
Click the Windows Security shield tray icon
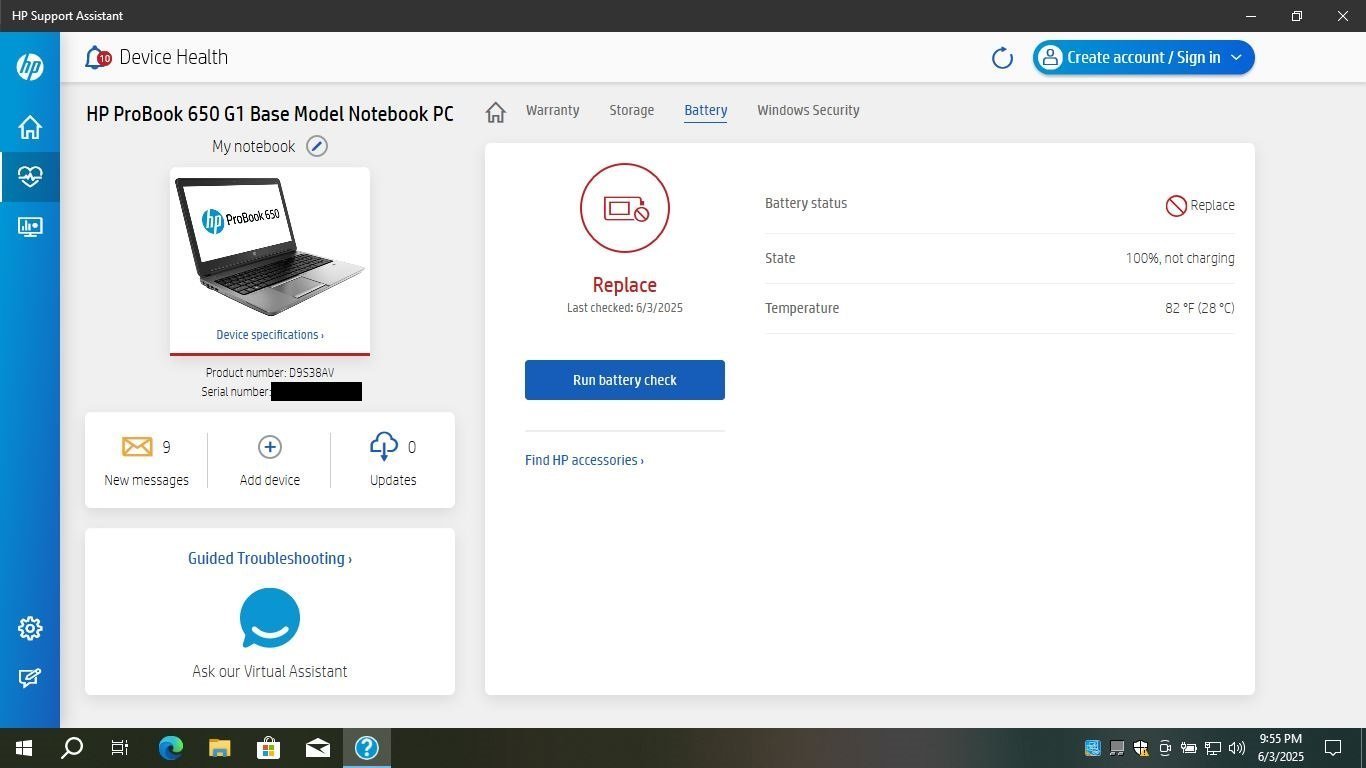(x=1141, y=748)
